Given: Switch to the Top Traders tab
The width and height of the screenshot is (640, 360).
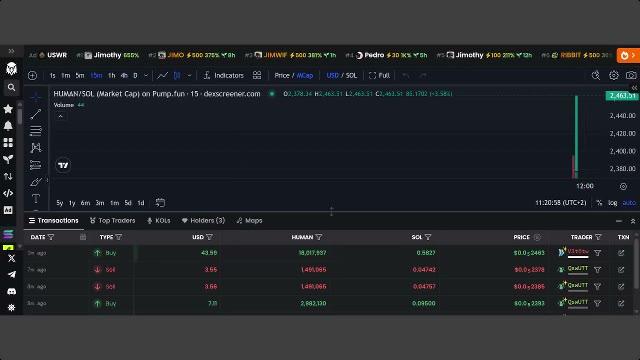Looking at the screenshot, I should [x=112, y=220].
